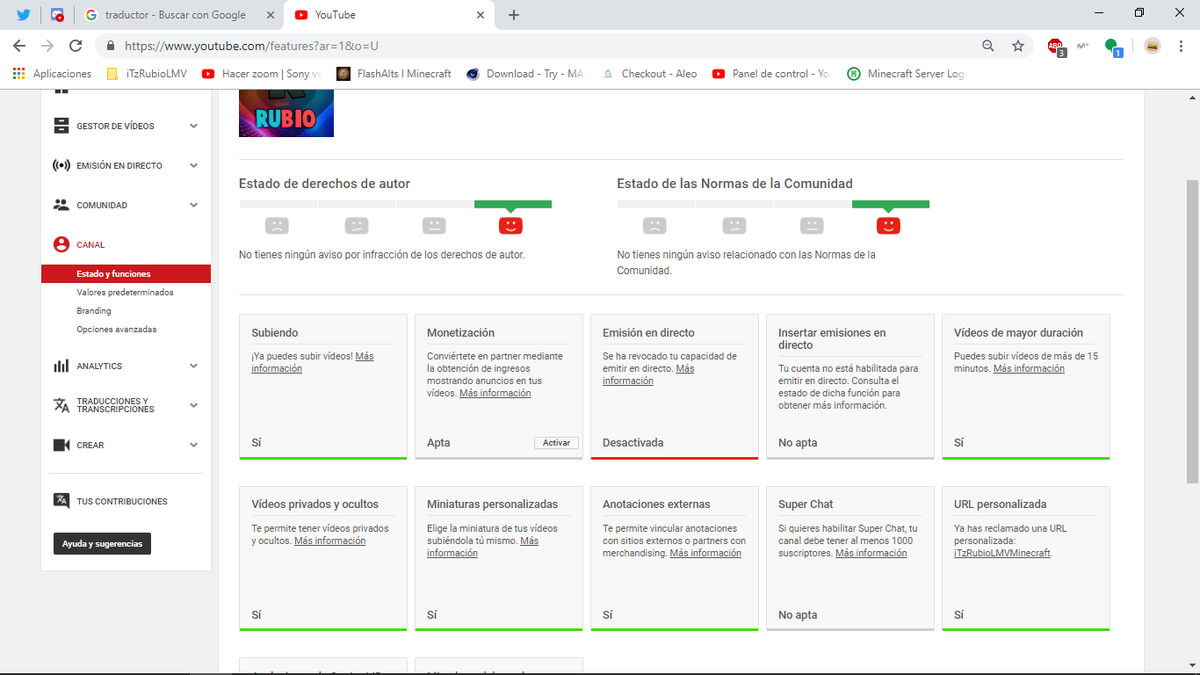Switch to the traductor Google search tab
Screen dimensions: 1200x675
coord(177,15)
